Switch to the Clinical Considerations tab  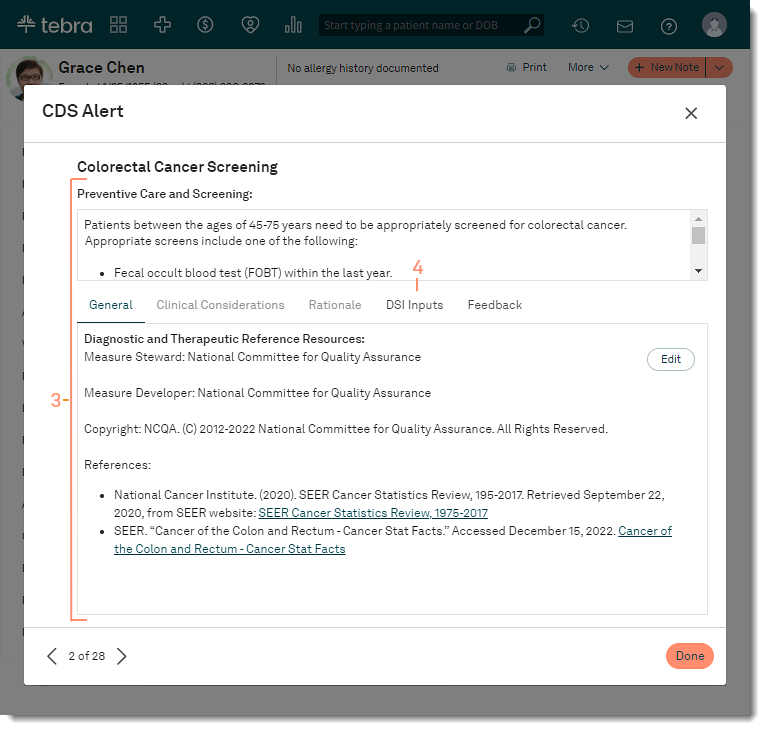click(220, 305)
